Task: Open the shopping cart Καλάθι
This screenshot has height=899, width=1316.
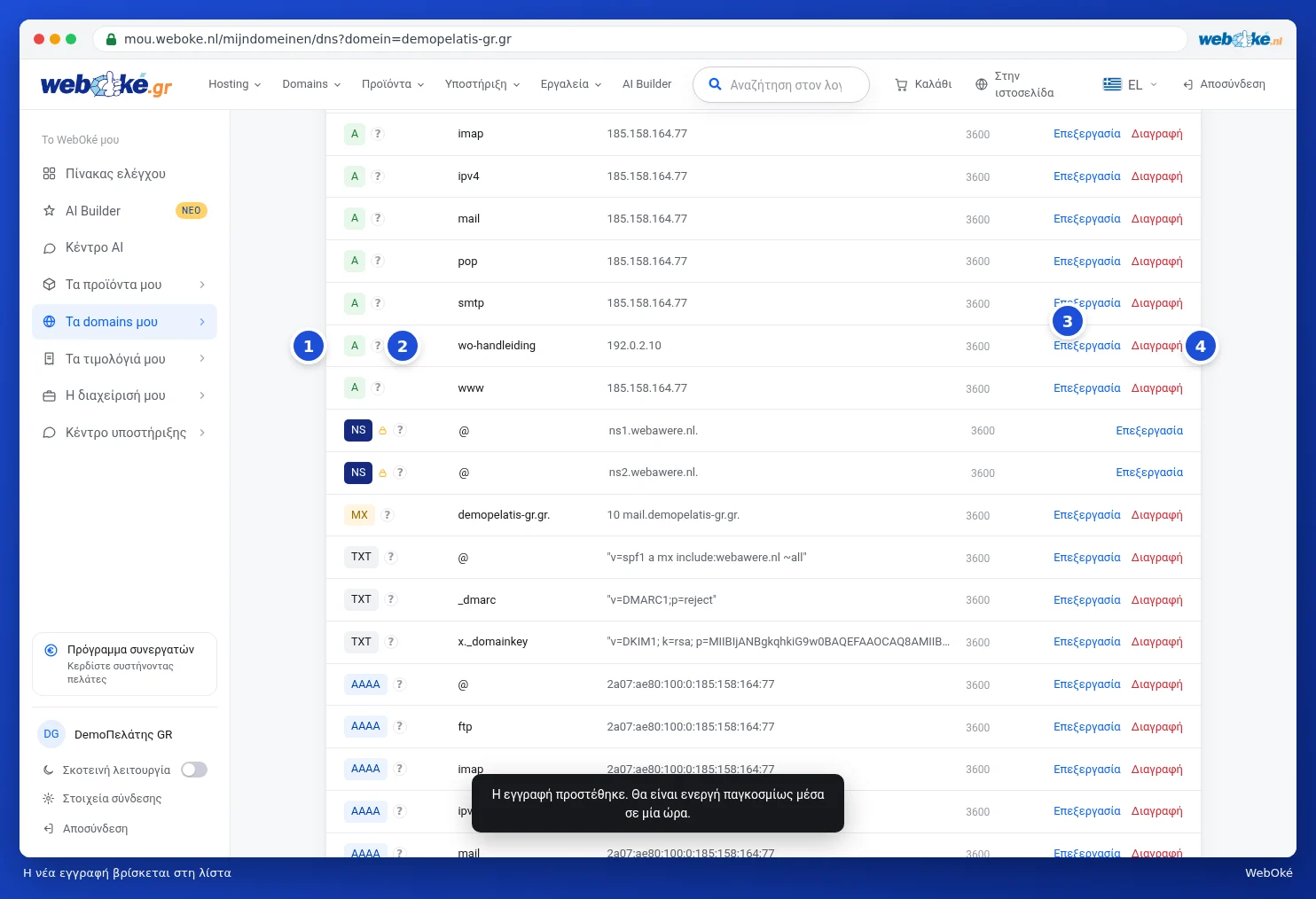Action: [923, 84]
